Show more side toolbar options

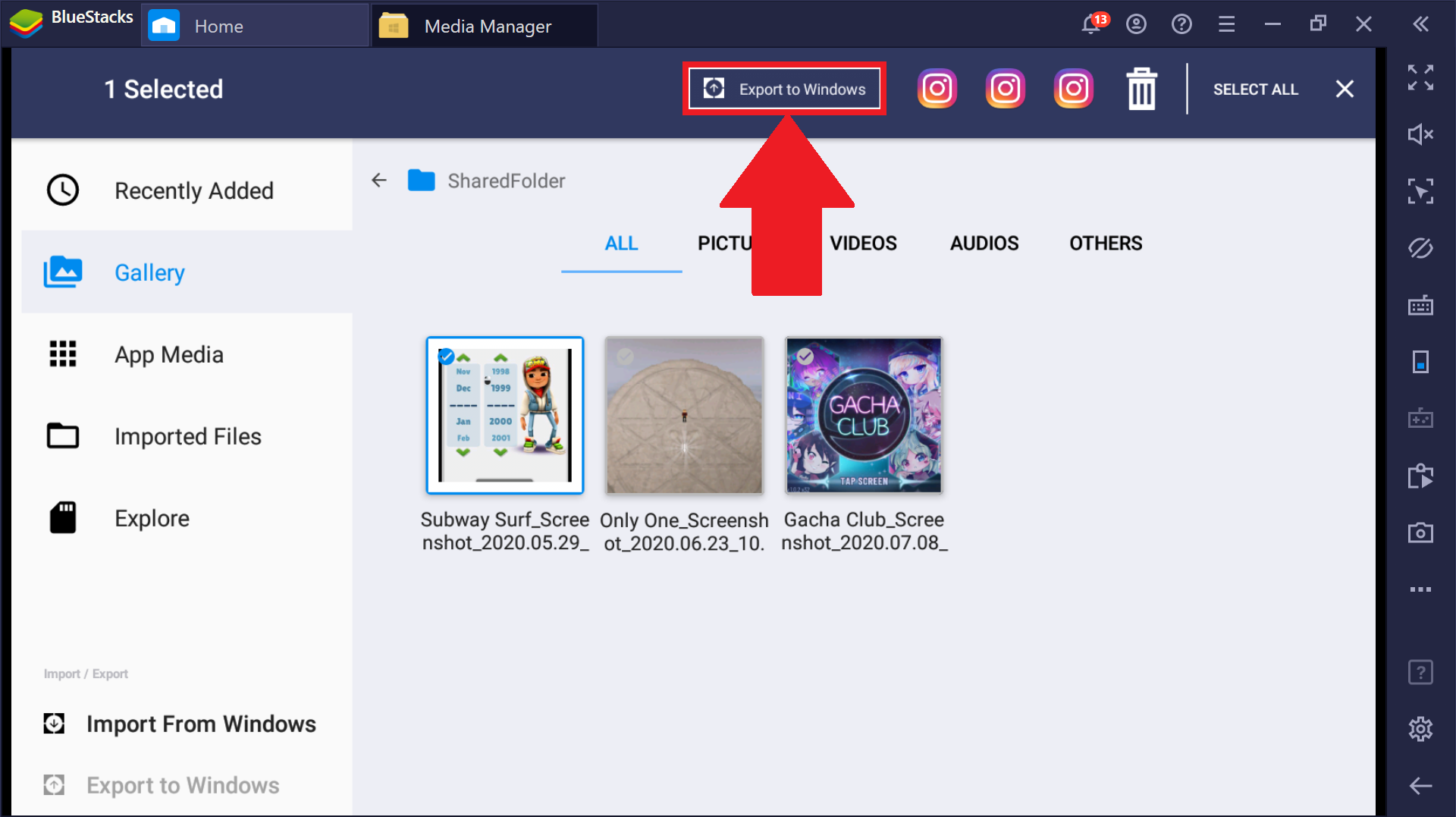coord(1420,589)
